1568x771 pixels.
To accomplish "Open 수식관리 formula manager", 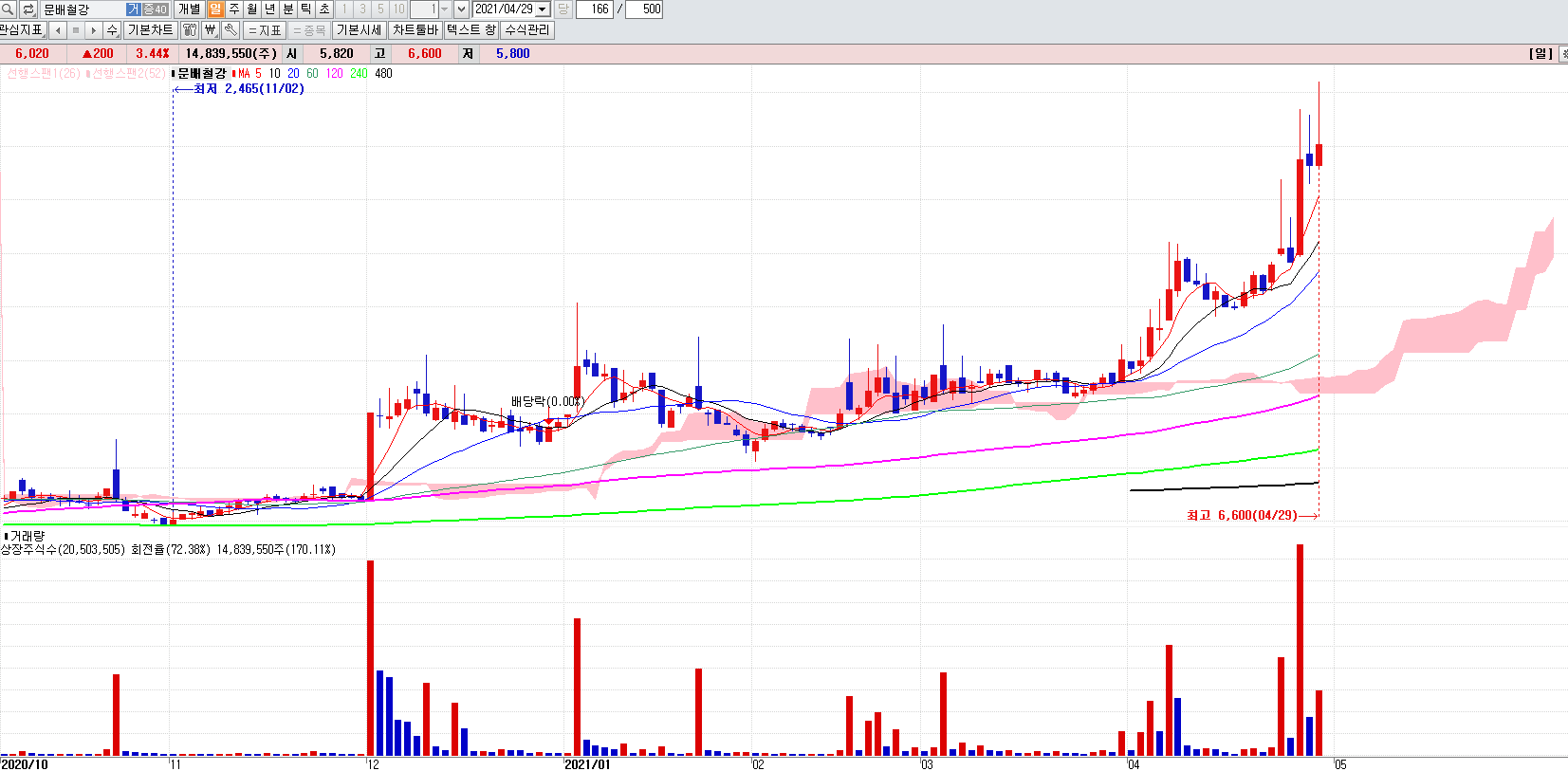I will 526,30.
